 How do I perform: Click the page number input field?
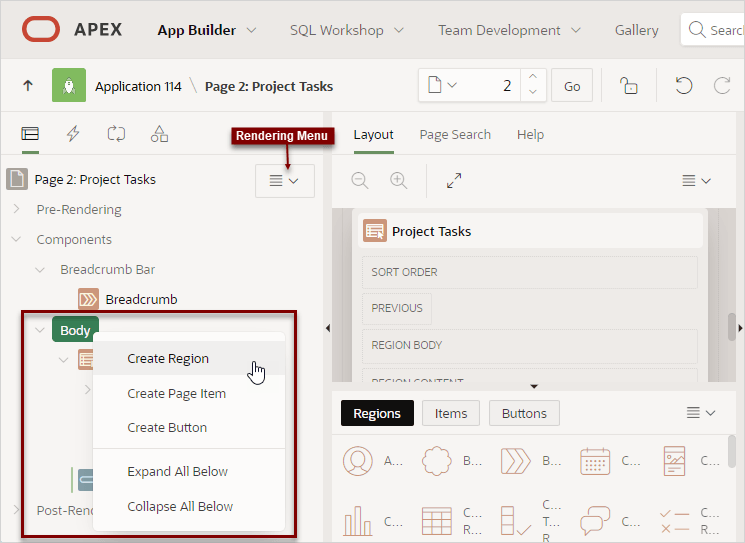coord(490,86)
